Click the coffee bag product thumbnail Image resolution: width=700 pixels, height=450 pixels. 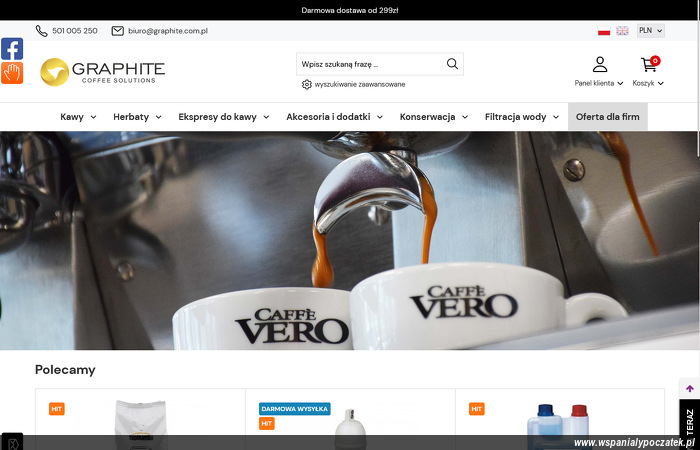coord(141,424)
